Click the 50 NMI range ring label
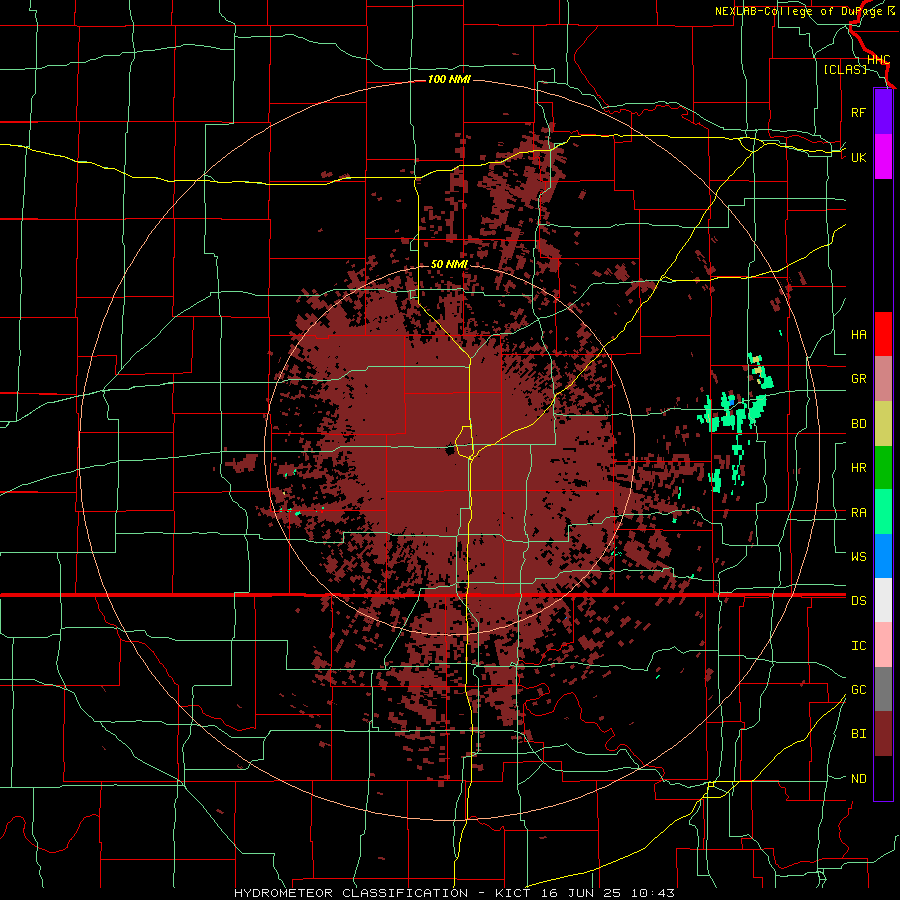 [449, 264]
